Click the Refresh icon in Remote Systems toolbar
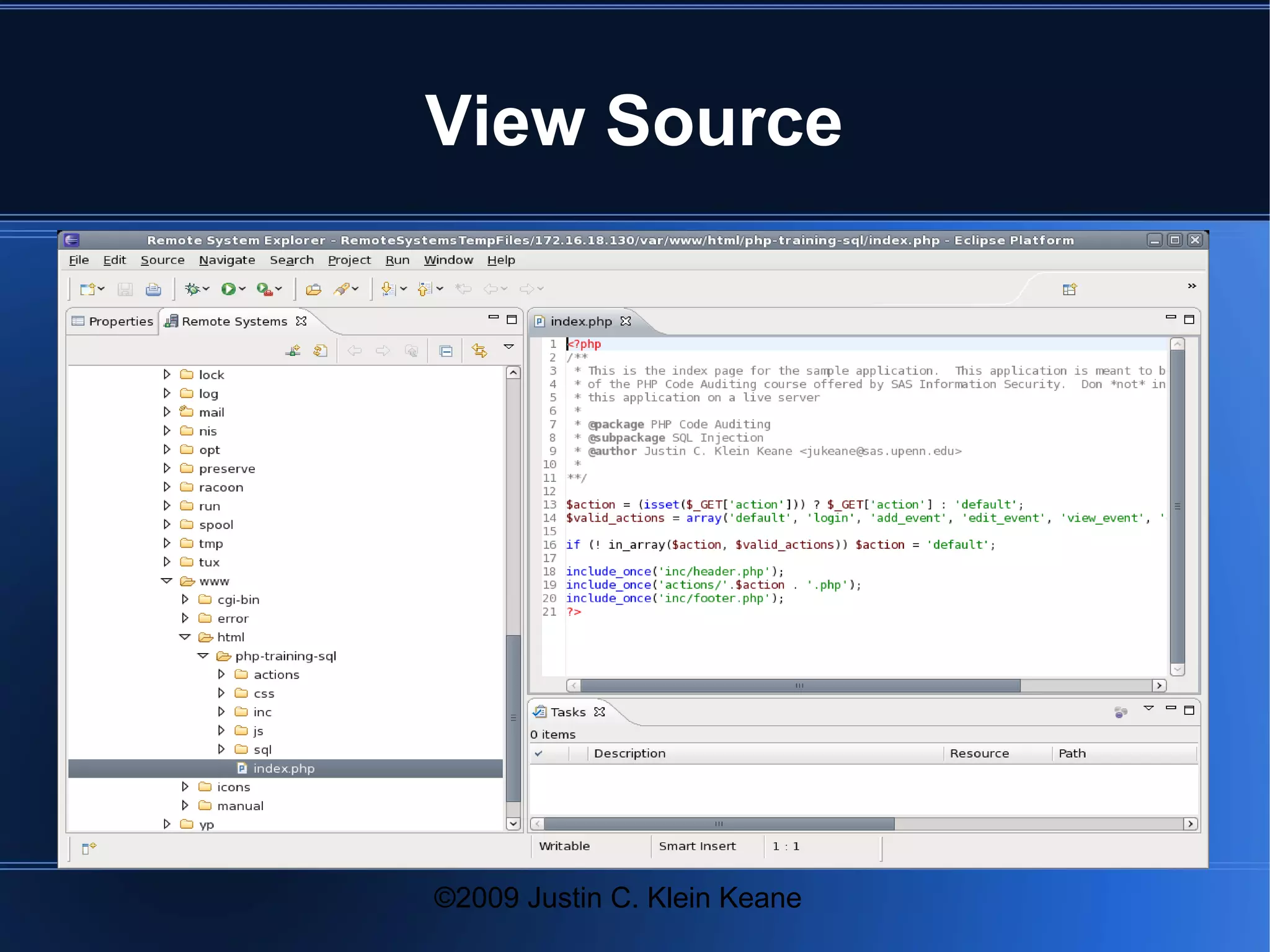The width and height of the screenshot is (1270, 952). [321, 351]
